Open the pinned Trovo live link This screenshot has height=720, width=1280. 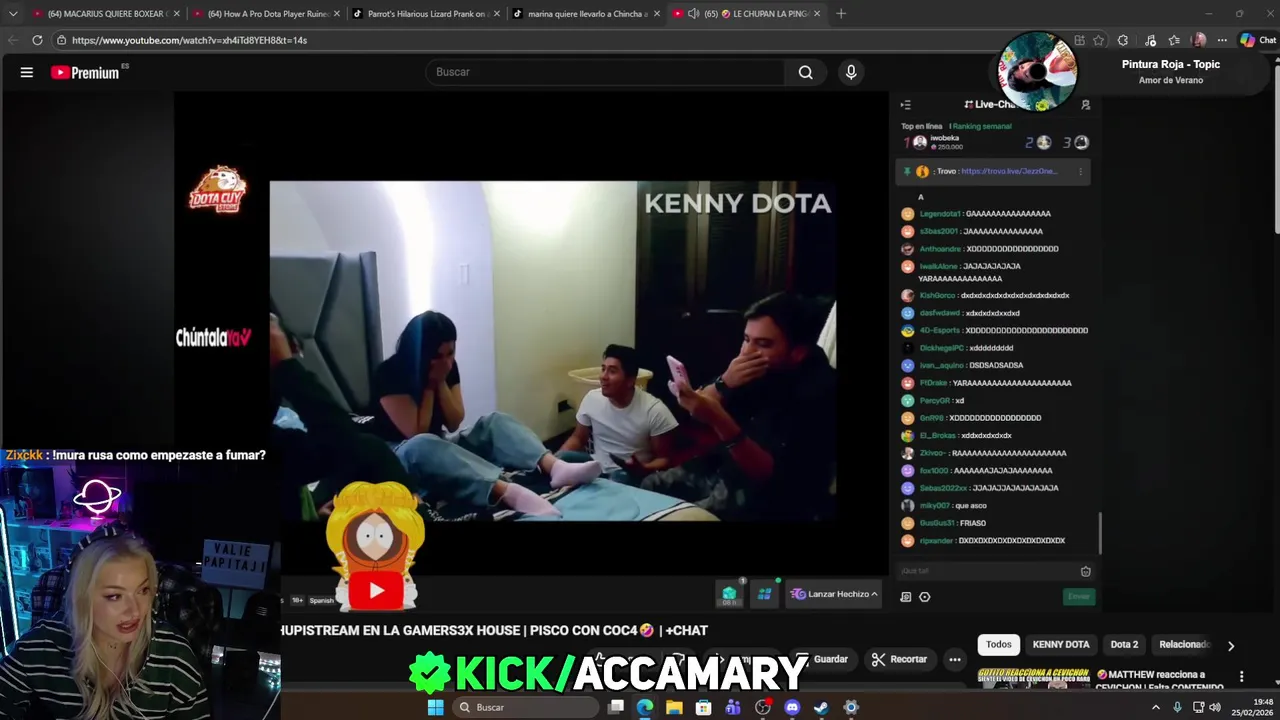click(x=1008, y=171)
